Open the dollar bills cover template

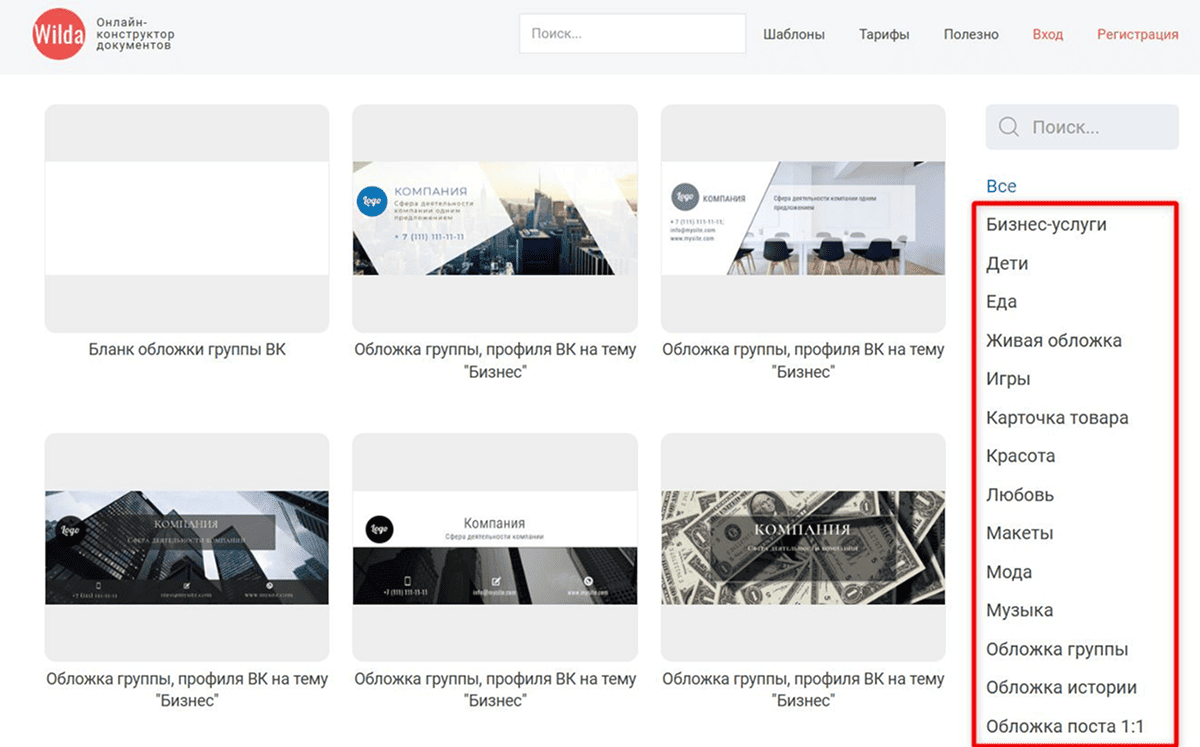tap(803, 547)
